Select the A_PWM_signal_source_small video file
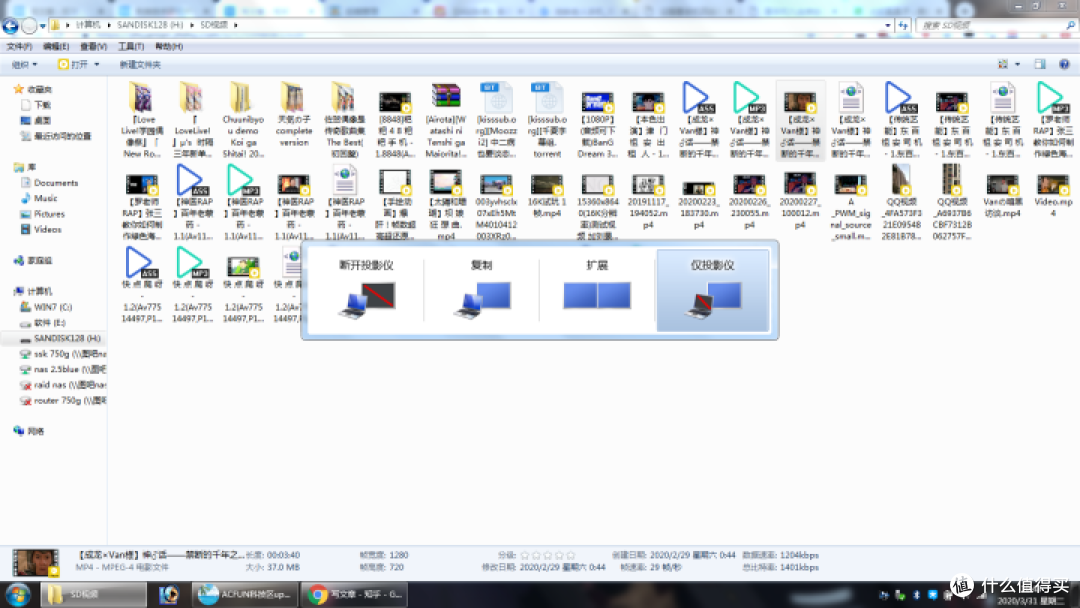 [x=851, y=205]
